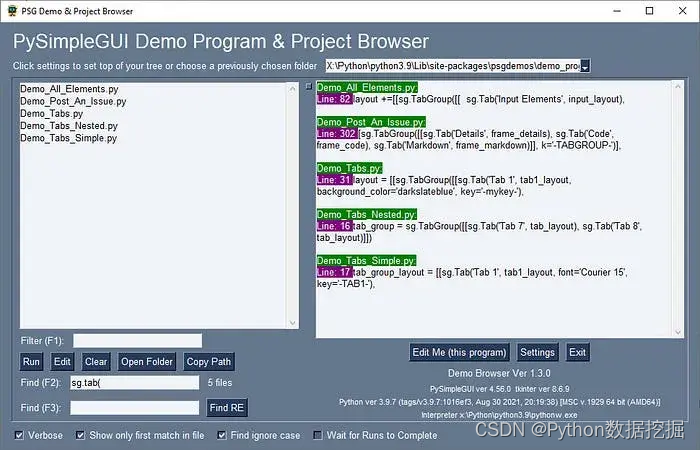Select Demo_Post_An_Issue.py in the file list

click(x=73, y=101)
